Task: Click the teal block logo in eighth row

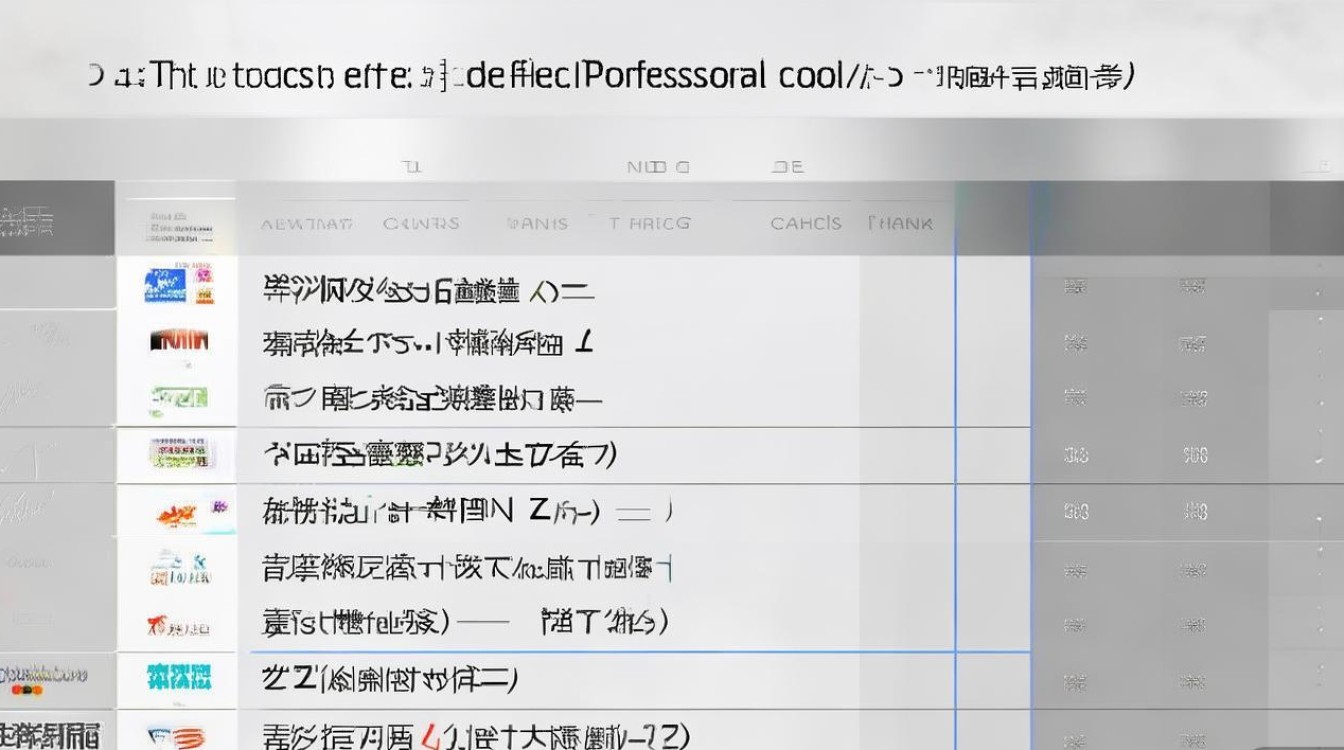Action: (x=178, y=677)
